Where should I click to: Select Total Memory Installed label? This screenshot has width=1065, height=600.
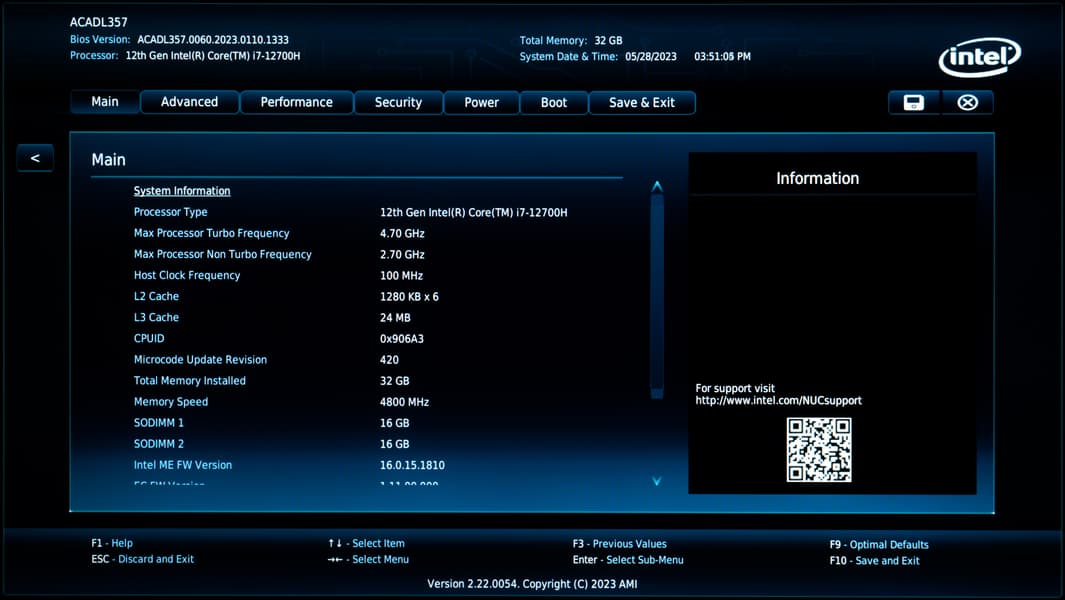(189, 381)
